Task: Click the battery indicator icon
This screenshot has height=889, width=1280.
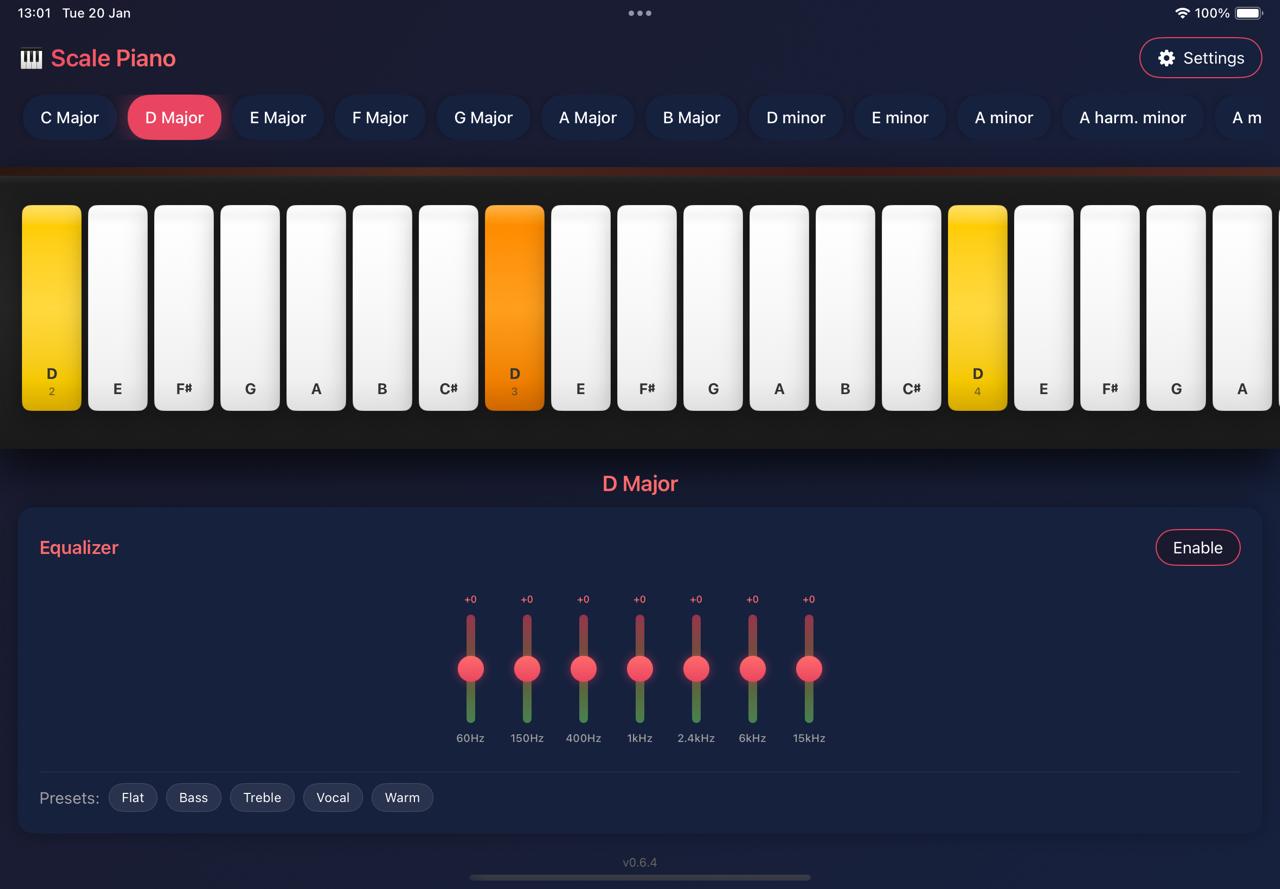Action: pos(1246,13)
